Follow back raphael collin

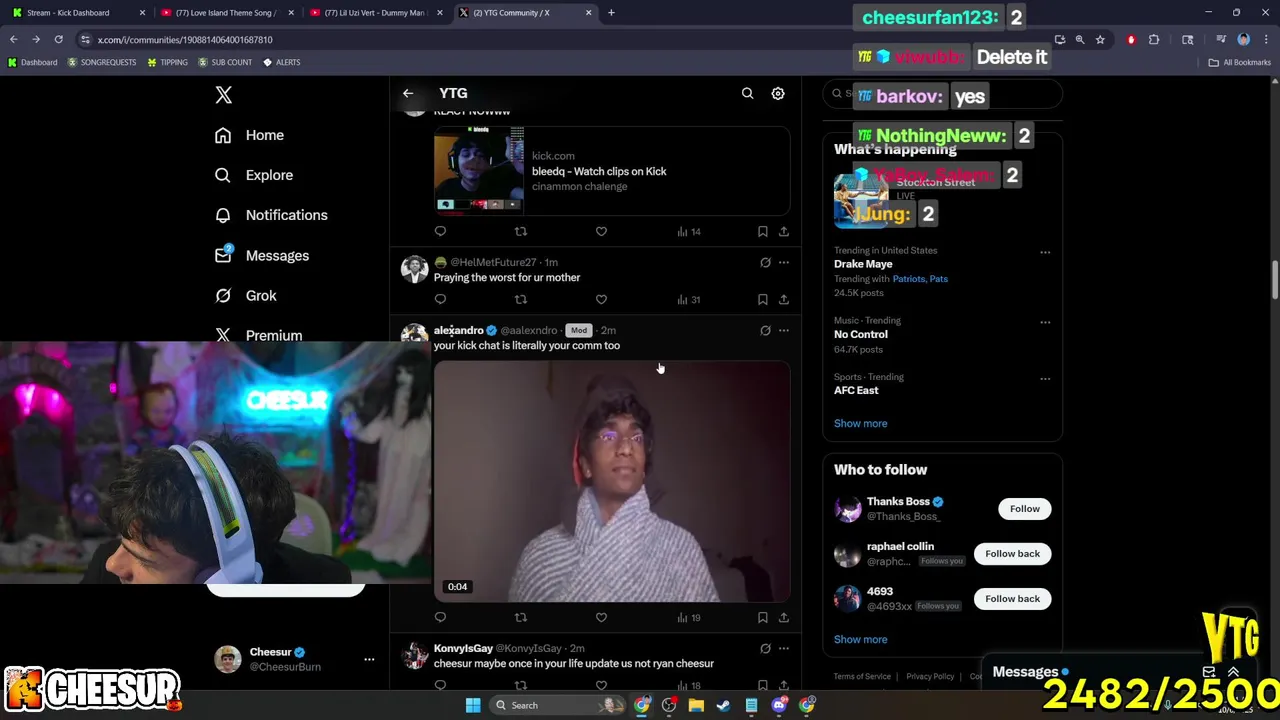(x=1012, y=554)
